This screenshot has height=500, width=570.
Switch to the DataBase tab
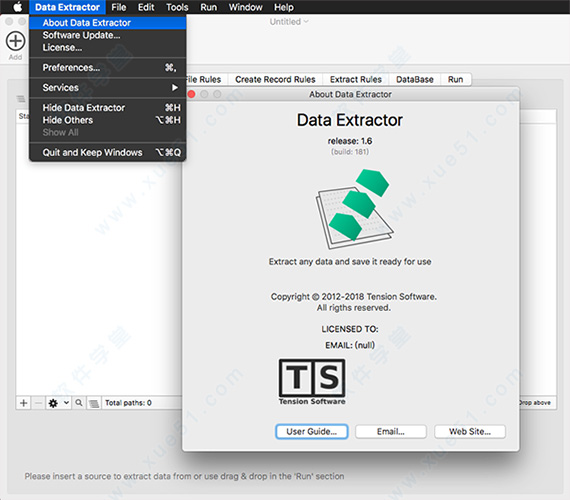coord(415,79)
